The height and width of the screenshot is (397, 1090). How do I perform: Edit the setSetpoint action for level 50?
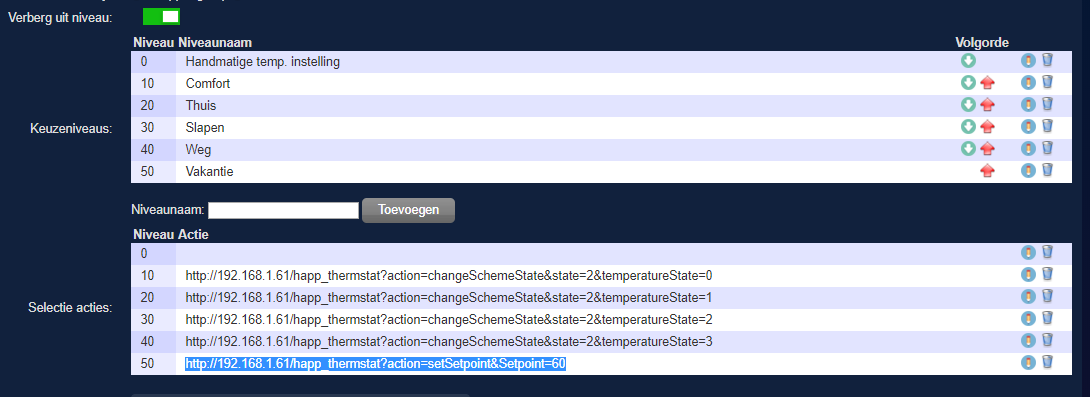click(x=1028, y=363)
